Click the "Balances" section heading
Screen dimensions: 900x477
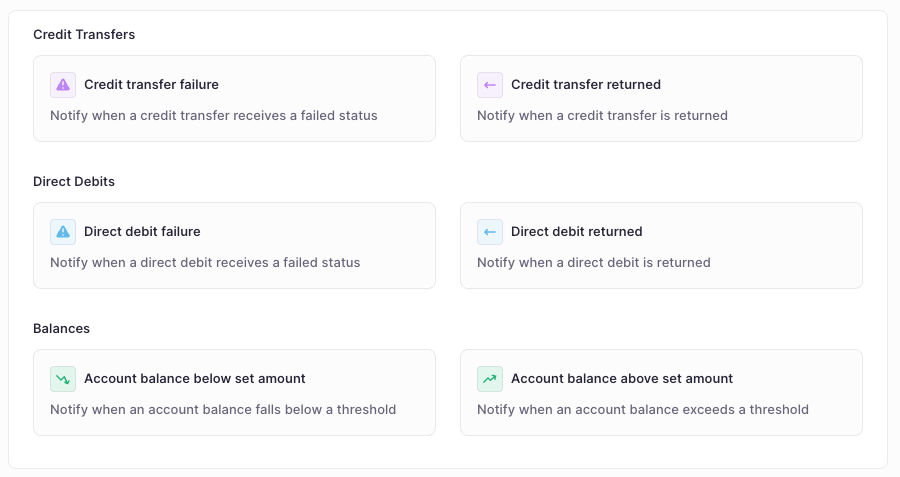coord(61,328)
